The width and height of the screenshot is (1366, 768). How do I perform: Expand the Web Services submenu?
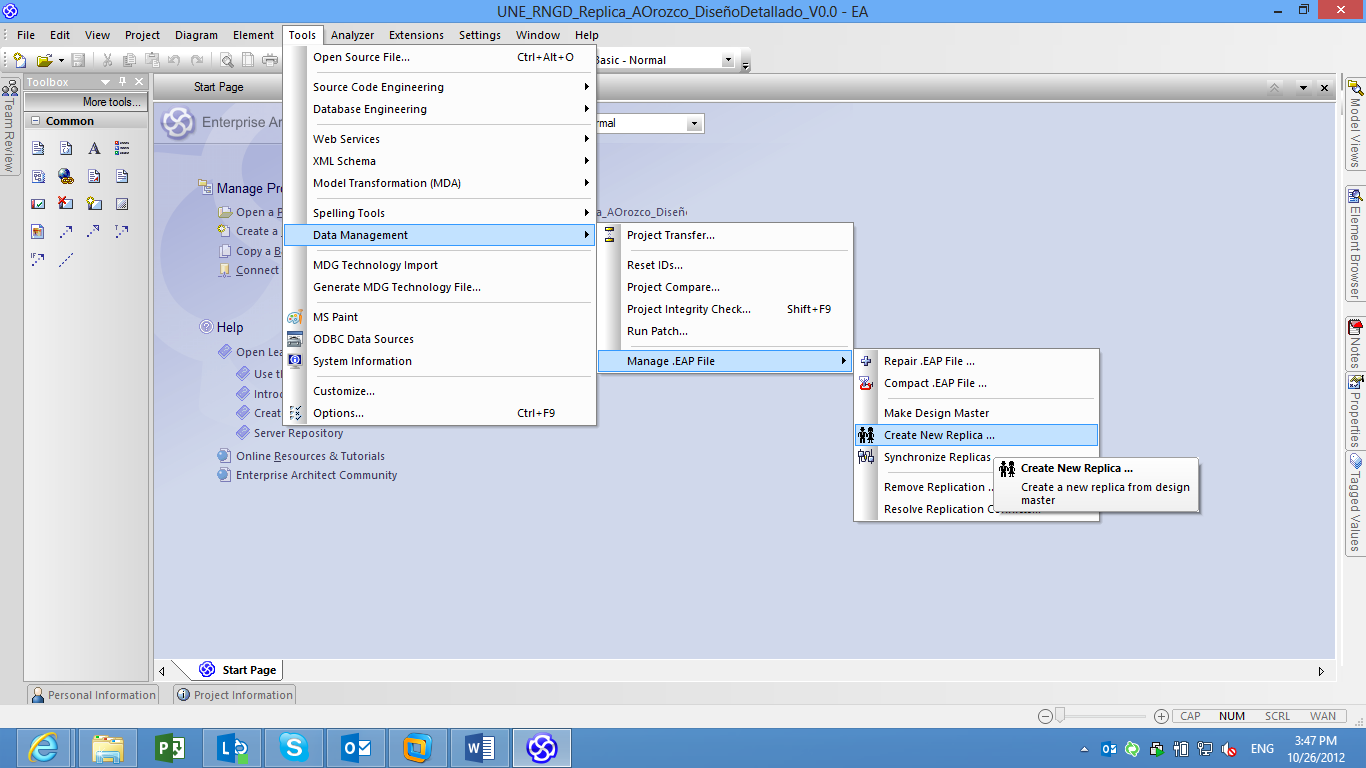coord(440,139)
